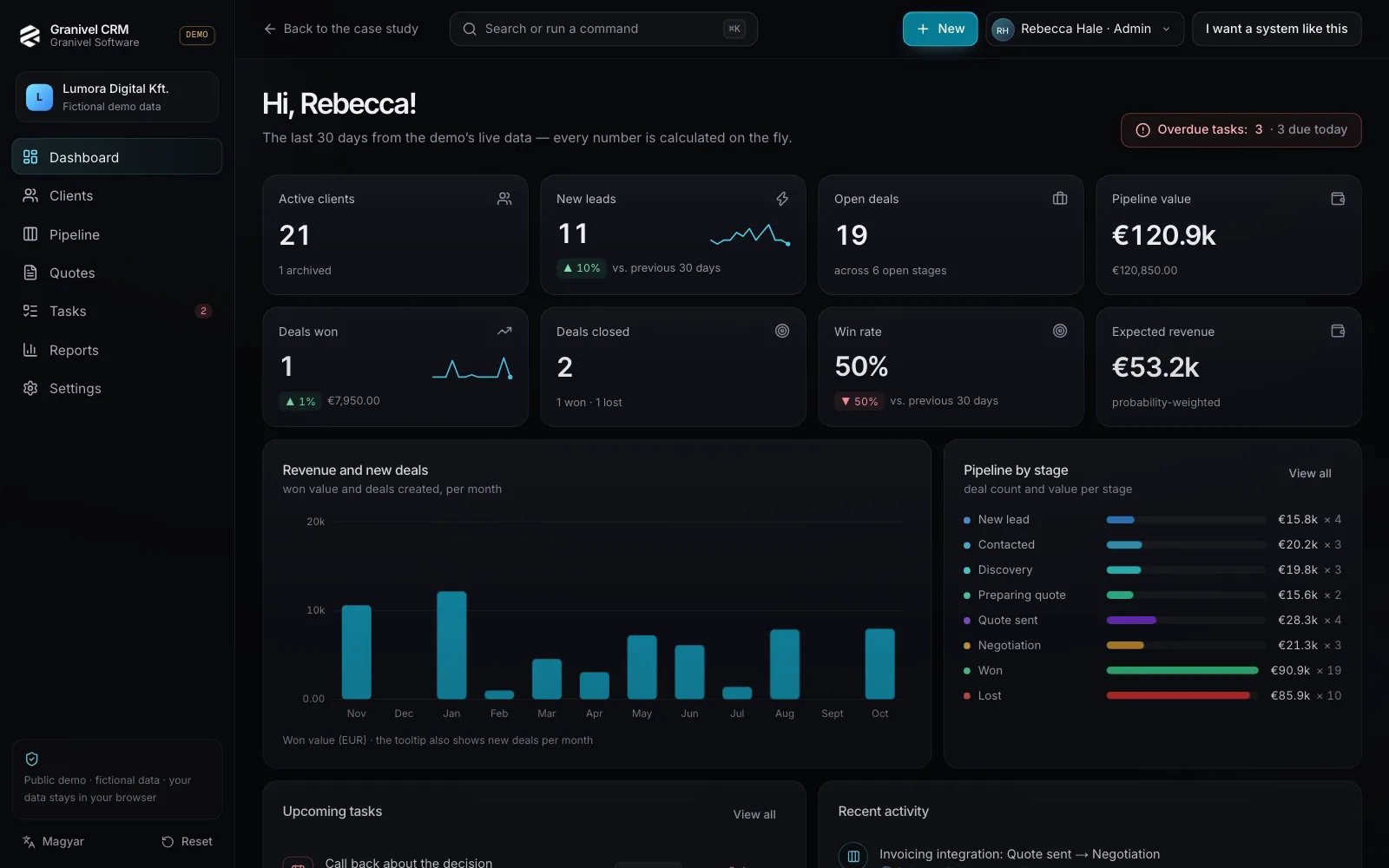This screenshot has height=868, width=1389.
Task: Click the Search or run a command field
Action: coord(603,29)
